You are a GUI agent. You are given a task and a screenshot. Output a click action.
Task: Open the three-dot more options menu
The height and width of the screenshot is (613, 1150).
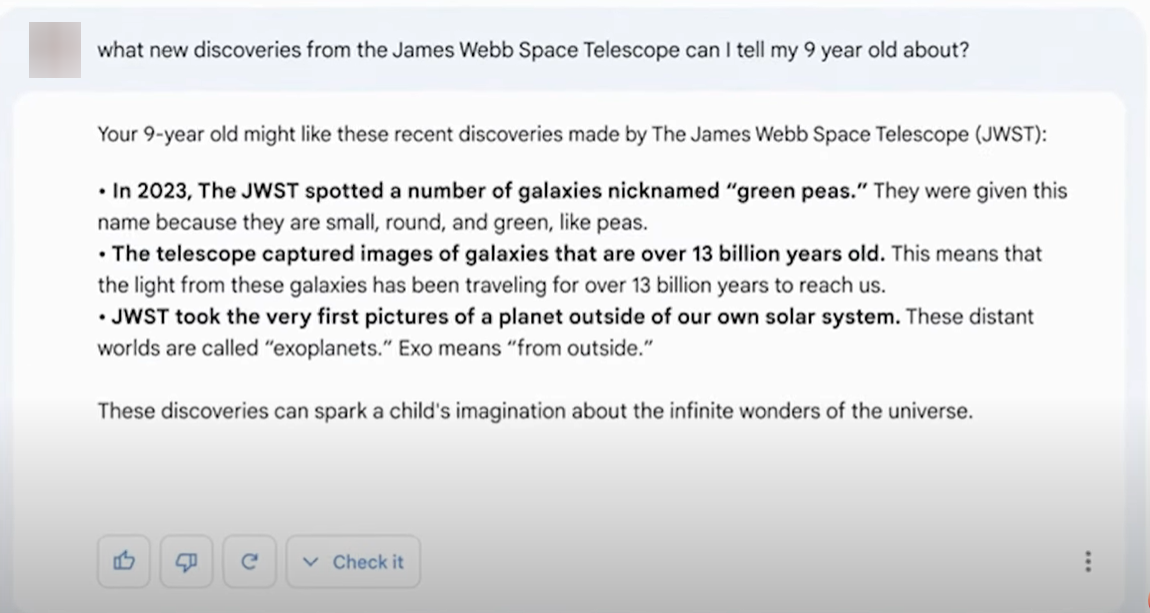[1088, 562]
